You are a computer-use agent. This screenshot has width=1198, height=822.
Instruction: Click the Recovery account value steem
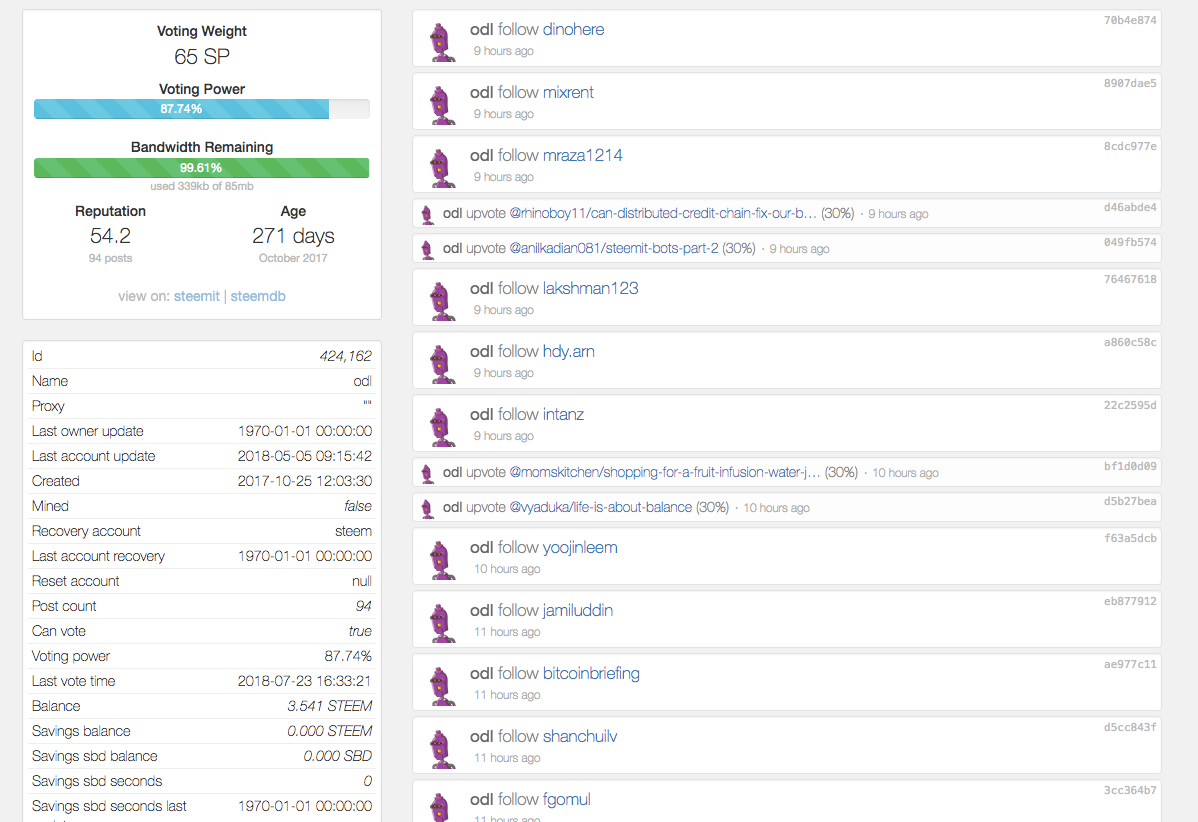pos(353,531)
